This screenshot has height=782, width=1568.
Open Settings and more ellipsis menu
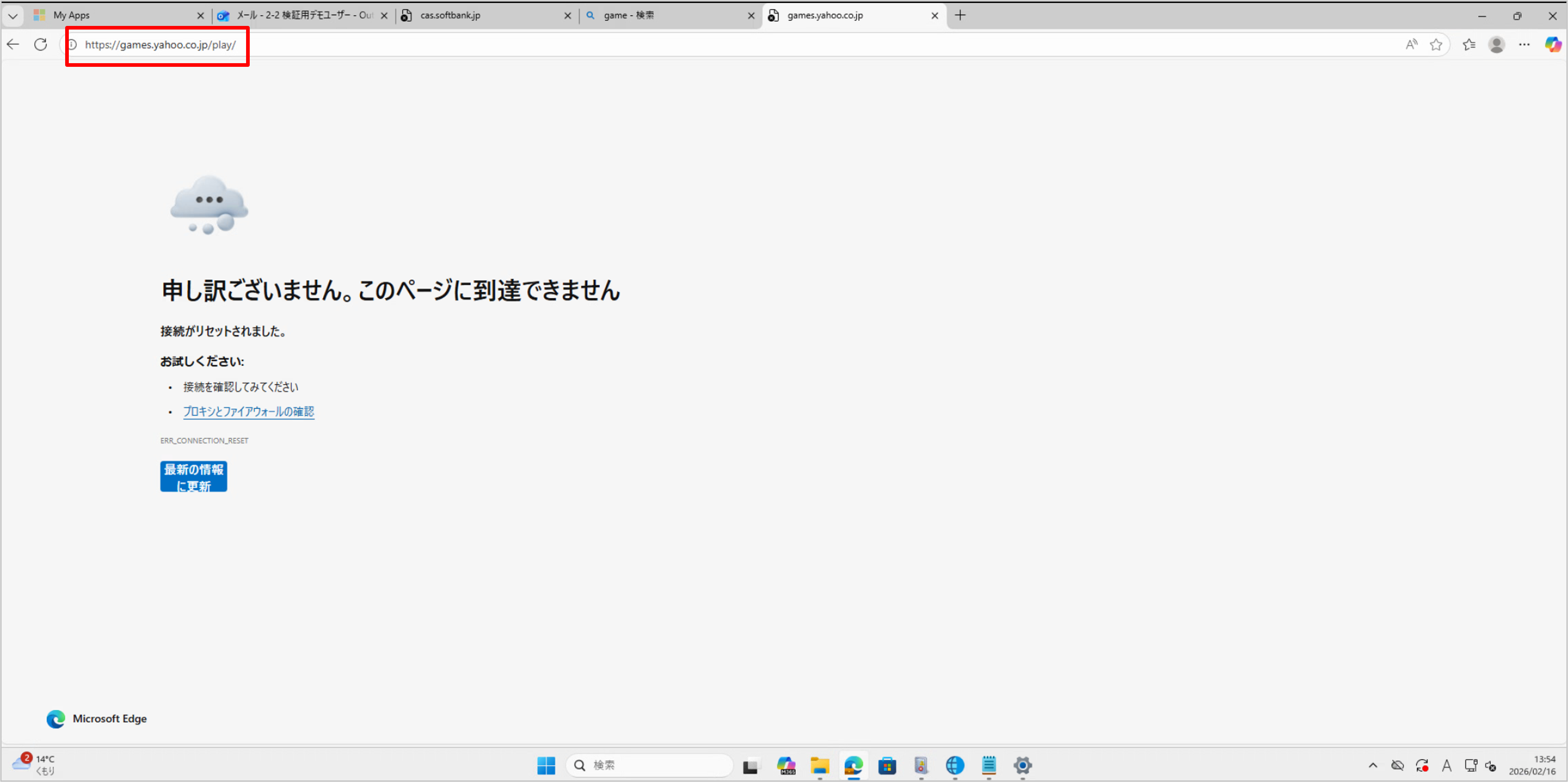pyautogui.click(x=1524, y=45)
